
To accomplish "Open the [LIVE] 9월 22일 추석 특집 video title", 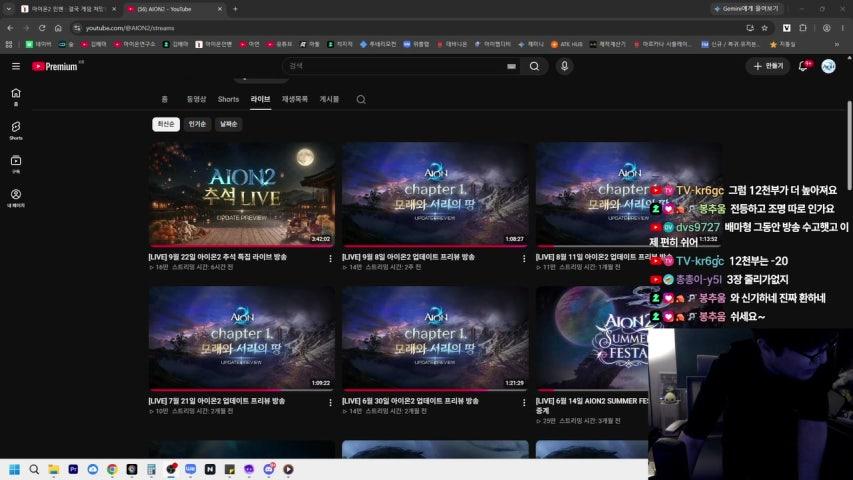I will (x=218, y=257).
